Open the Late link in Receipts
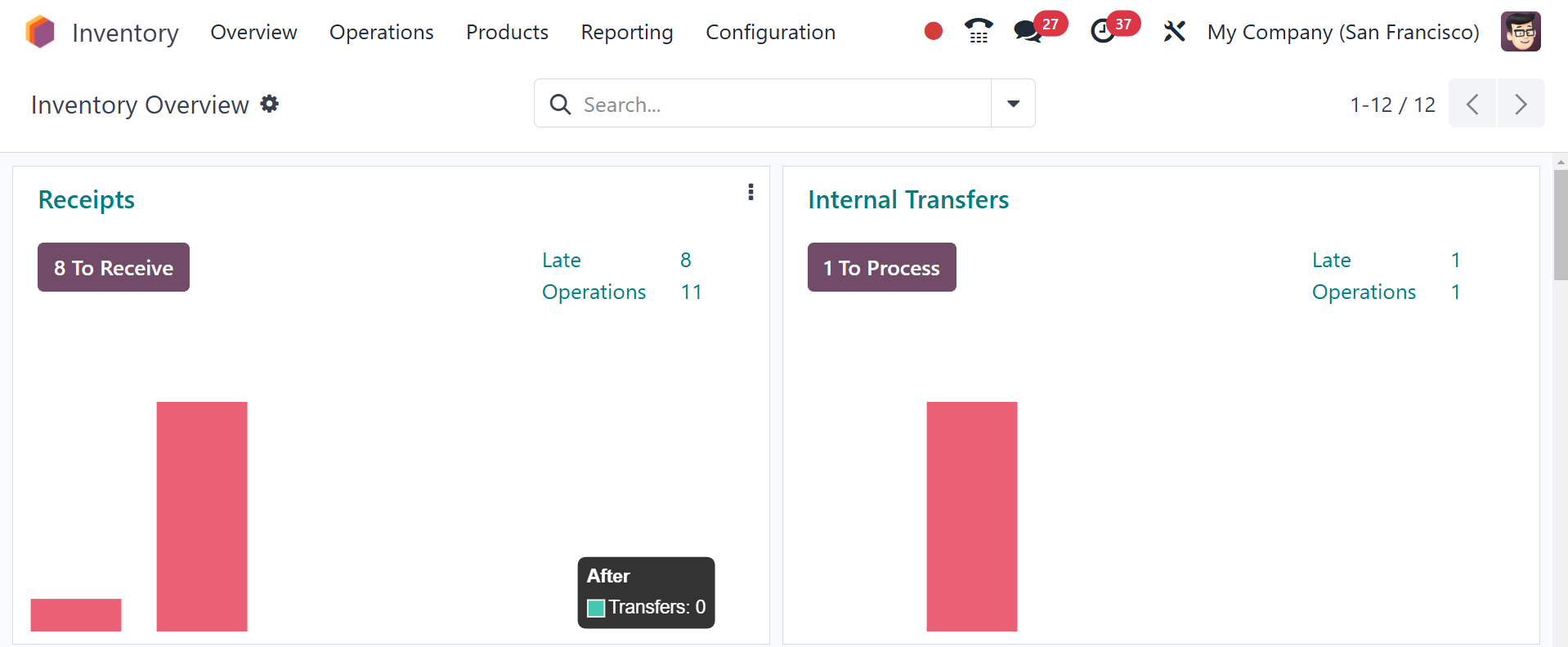This screenshot has width=1568, height=647. (562, 260)
